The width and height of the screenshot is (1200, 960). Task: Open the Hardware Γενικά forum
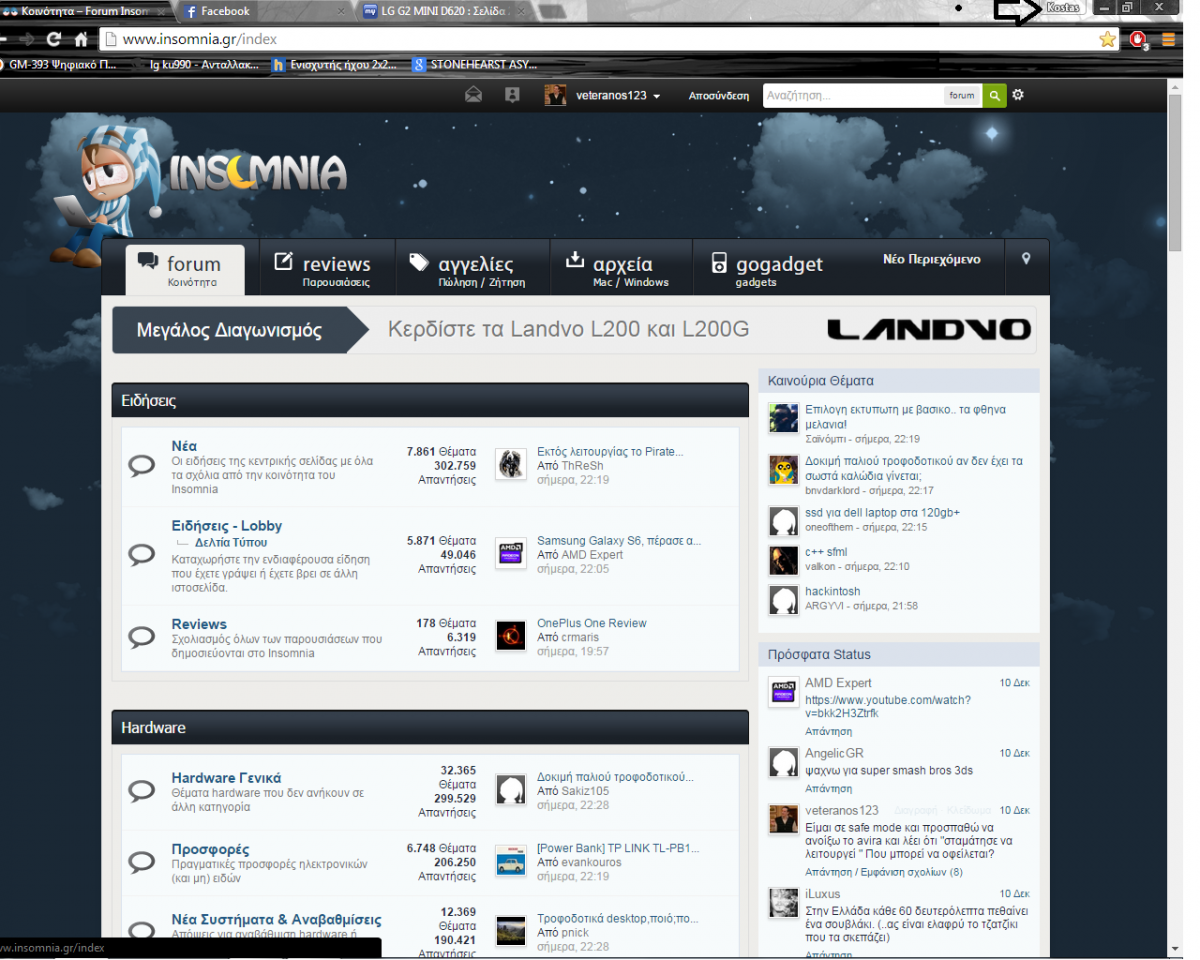(226, 778)
